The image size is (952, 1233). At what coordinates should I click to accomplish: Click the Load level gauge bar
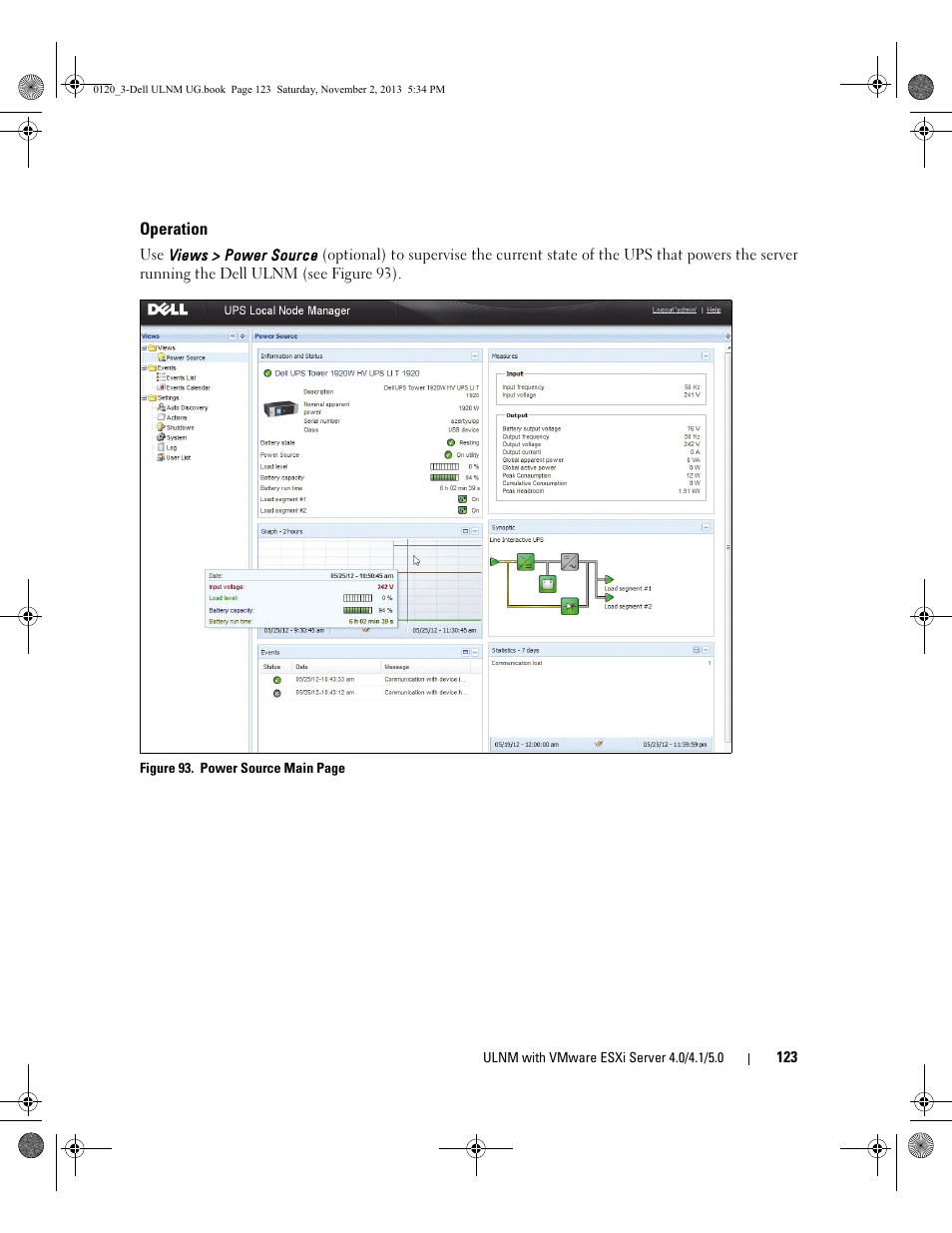pyautogui.click(x=445, y=466)
